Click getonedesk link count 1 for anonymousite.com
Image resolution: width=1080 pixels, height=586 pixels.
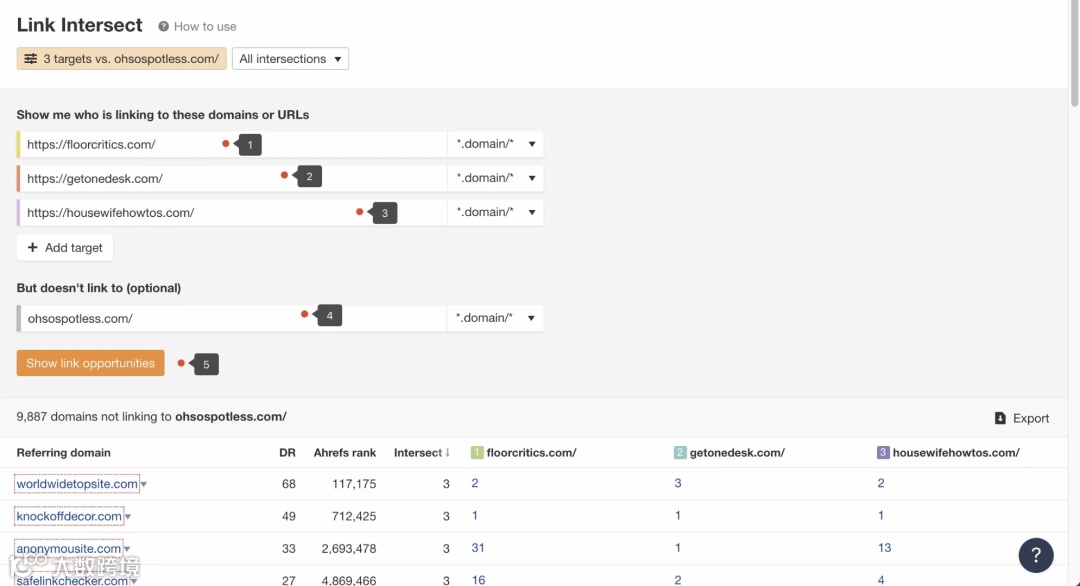click(x=678, y=547)
